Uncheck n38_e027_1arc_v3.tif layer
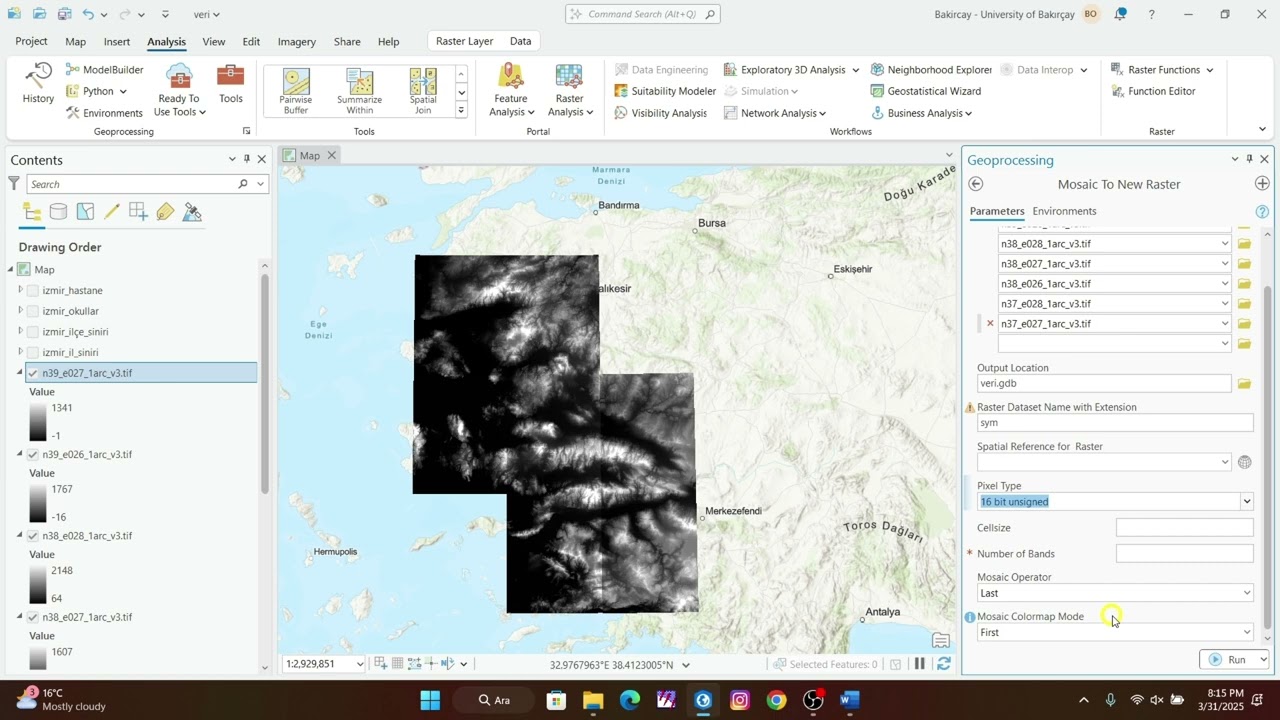The height and width of the screenshot is (720, 1280). [x=33, y=618]
